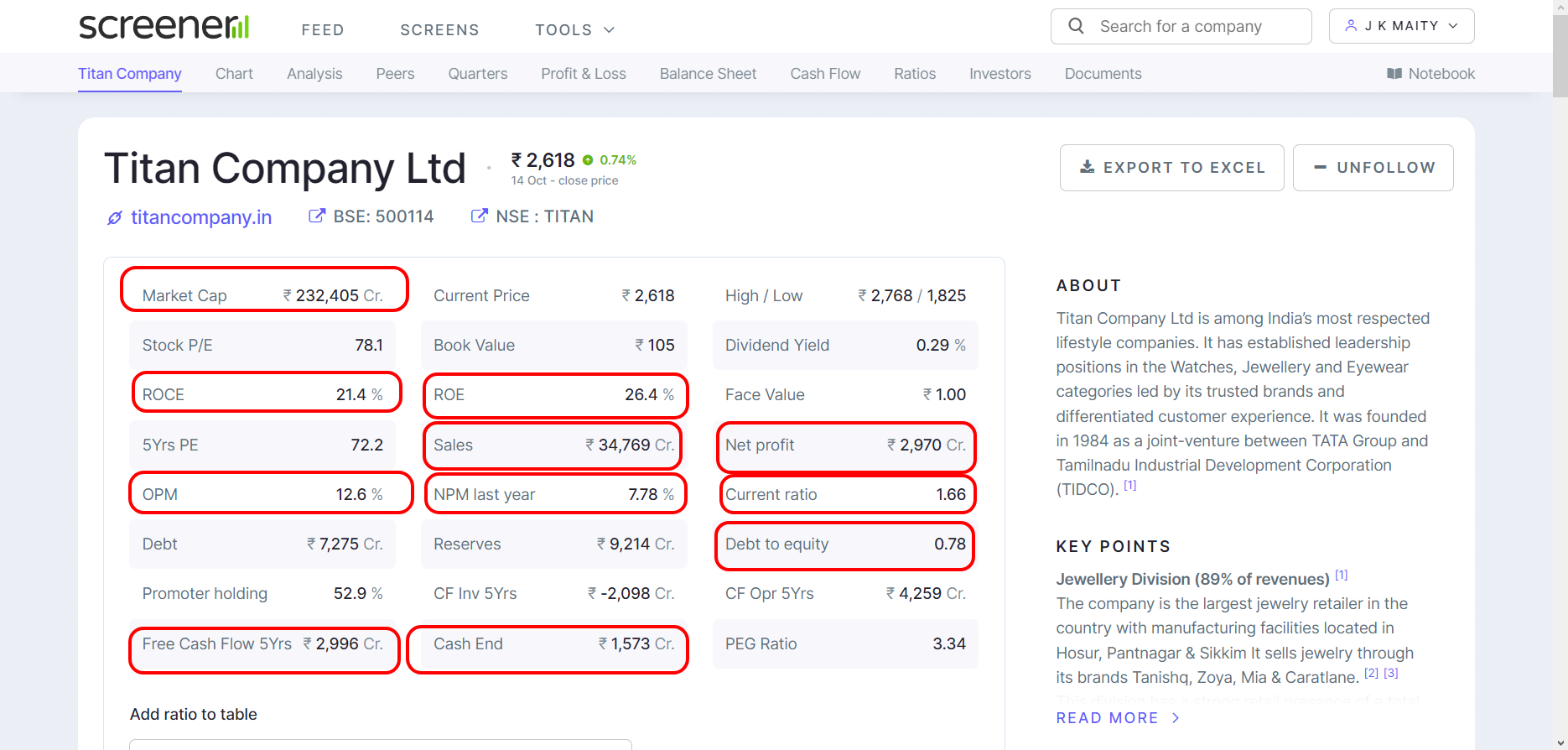Image resolution: width=1568 pixels, height=750 pixels.
Task: Click reference [2] after Caratlane
Action: (x=1371, y=673)
